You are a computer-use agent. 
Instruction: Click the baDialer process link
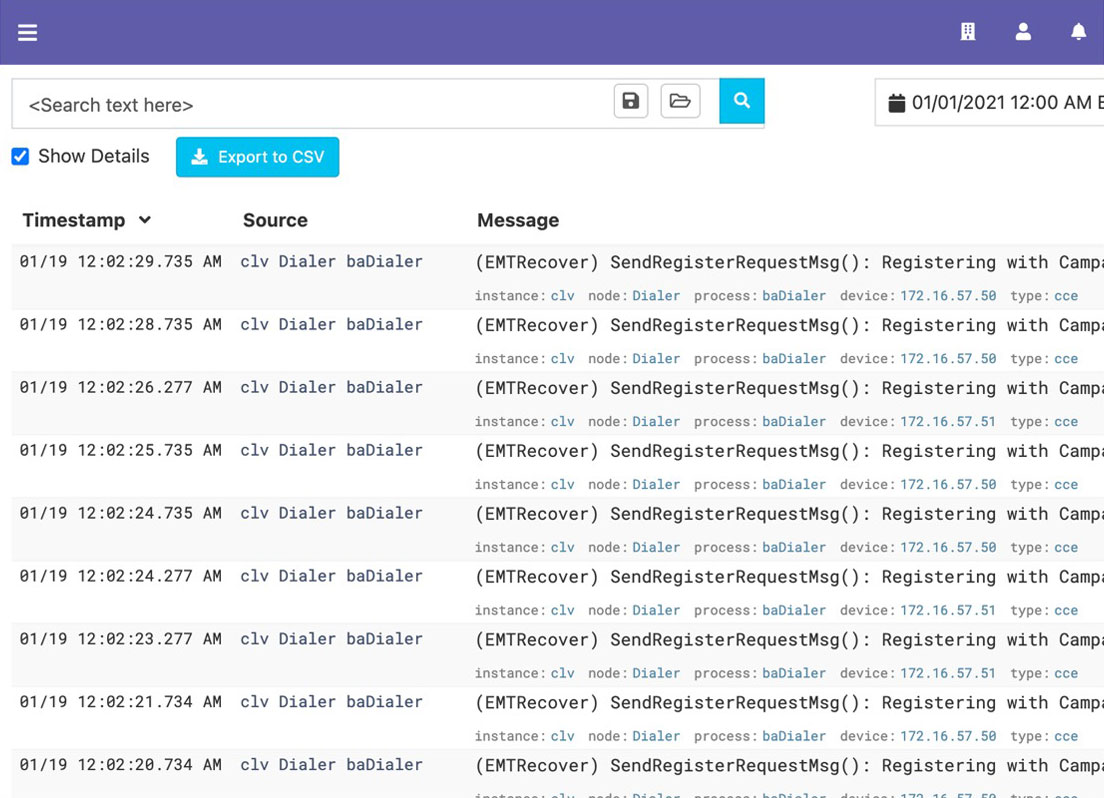pos(794,295)
